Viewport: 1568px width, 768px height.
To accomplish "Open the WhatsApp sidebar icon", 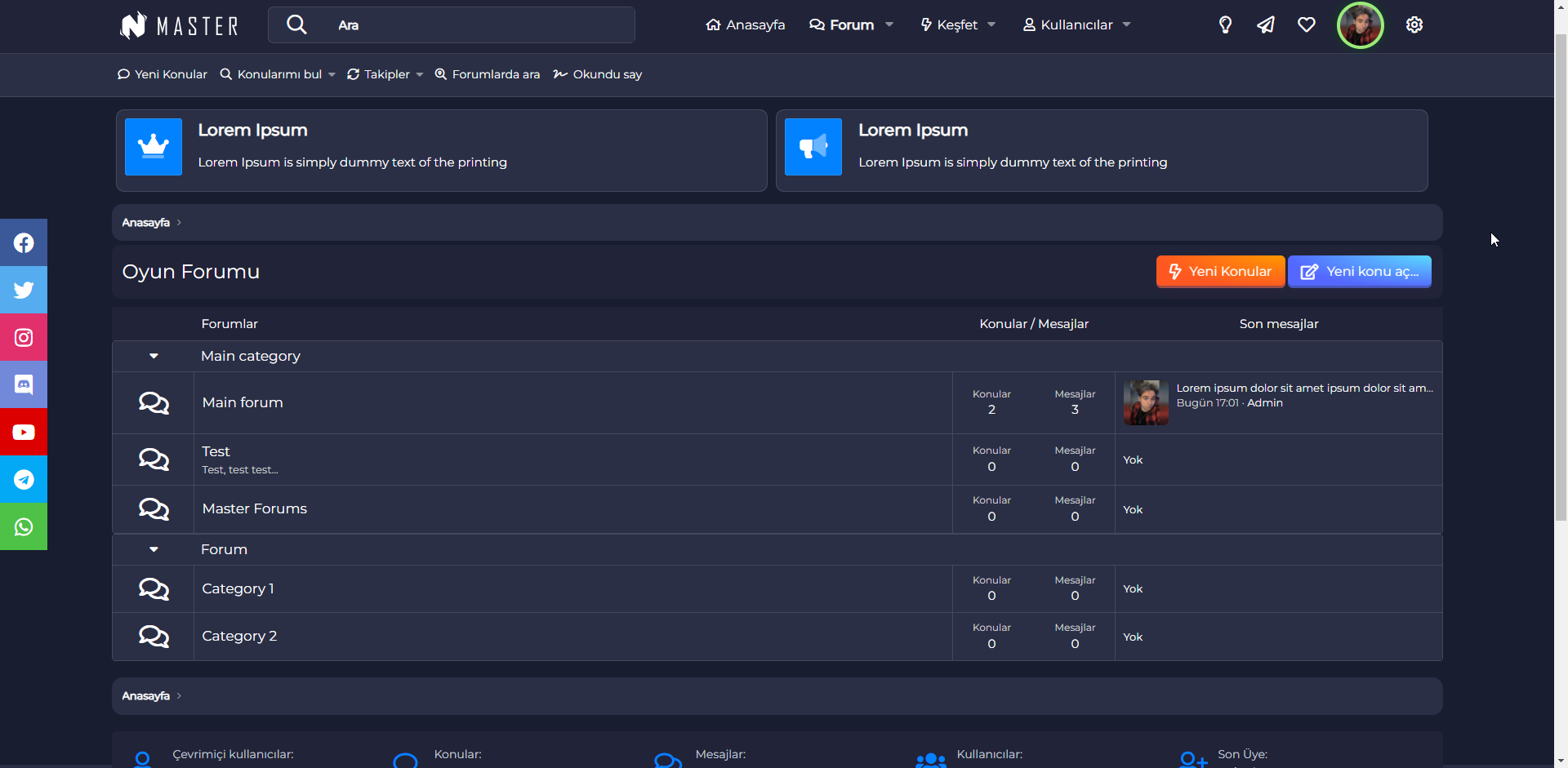I will point(24,527).
